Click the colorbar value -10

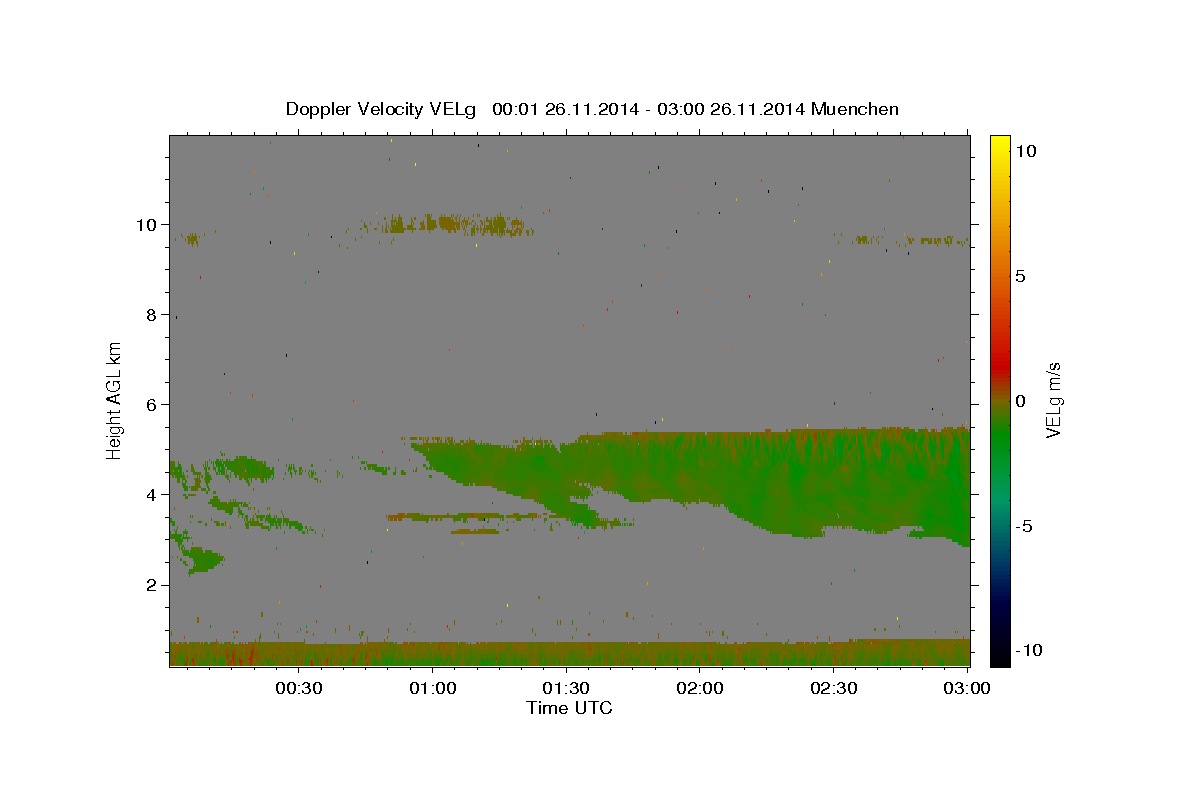point(1029,650)
